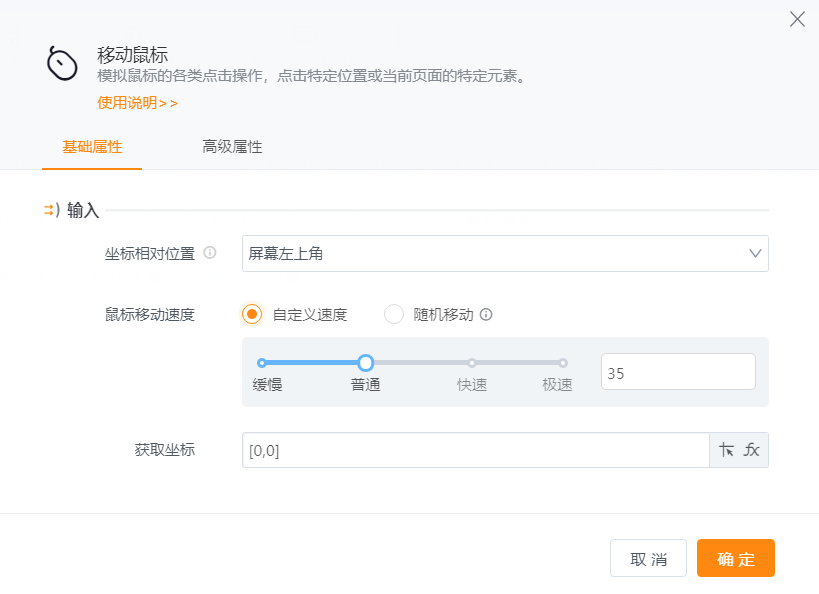This screenshot has height=594, width=819.
Task: Click info icon beside 坐标相对位置
Action: [x=210, y=253]
